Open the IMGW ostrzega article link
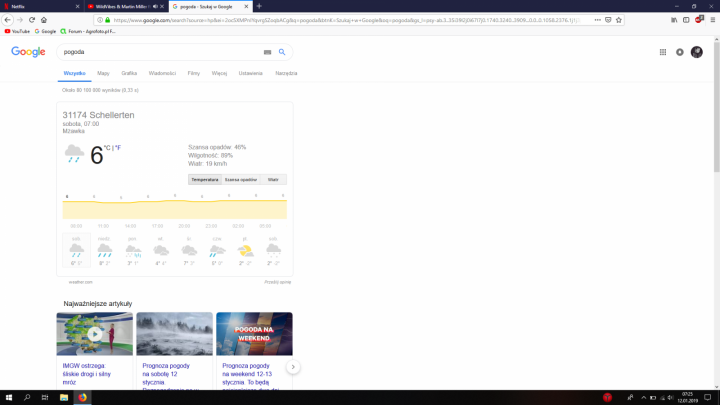 (86, 374)
